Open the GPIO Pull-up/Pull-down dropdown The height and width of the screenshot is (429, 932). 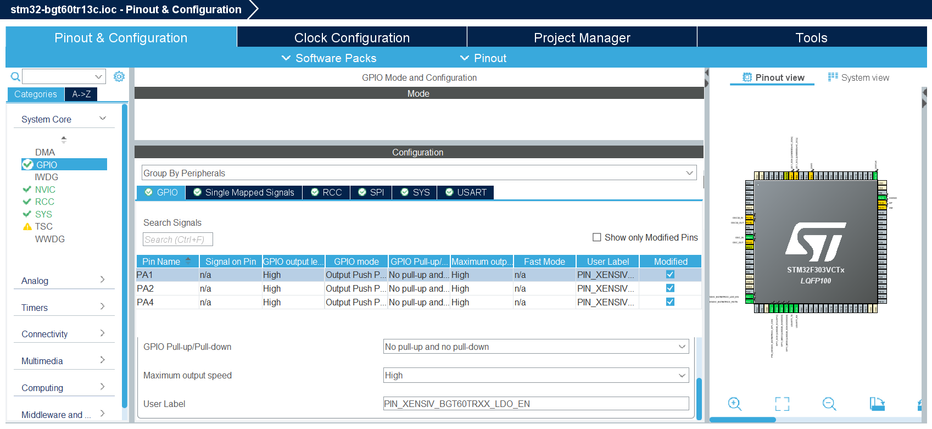pyautogui.click(x=536, y=346)
